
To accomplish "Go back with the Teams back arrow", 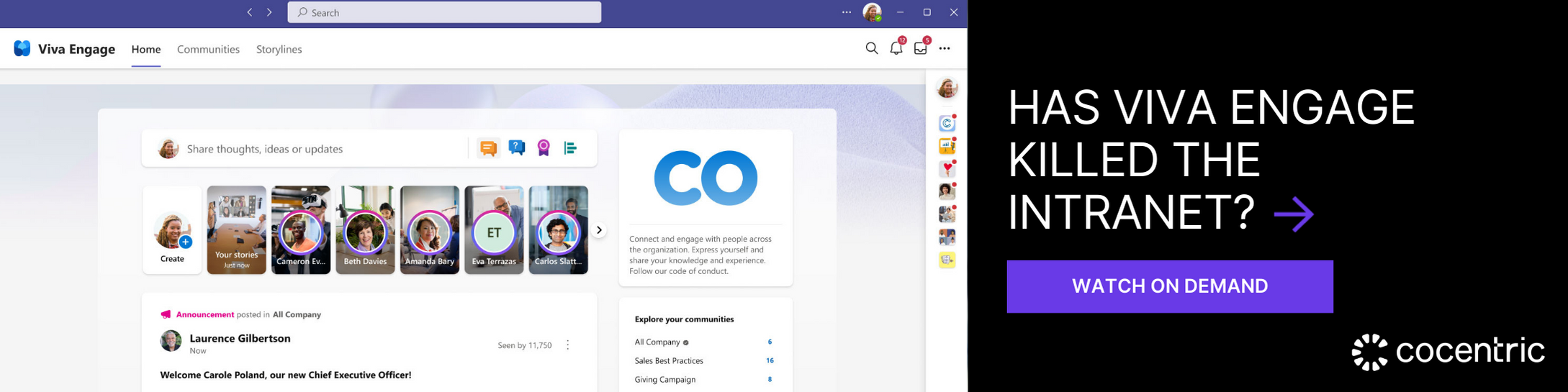I will (249, 12).
